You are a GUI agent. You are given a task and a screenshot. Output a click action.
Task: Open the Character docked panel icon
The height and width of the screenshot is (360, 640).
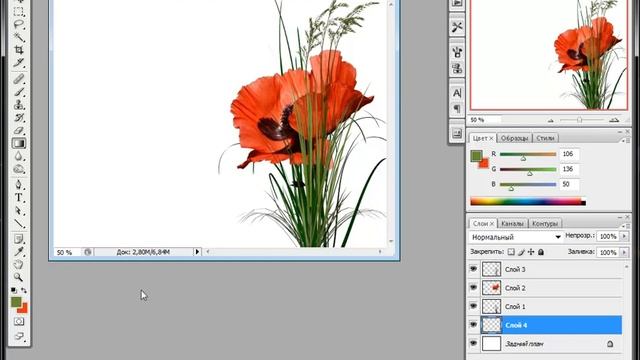pos(457,93)
